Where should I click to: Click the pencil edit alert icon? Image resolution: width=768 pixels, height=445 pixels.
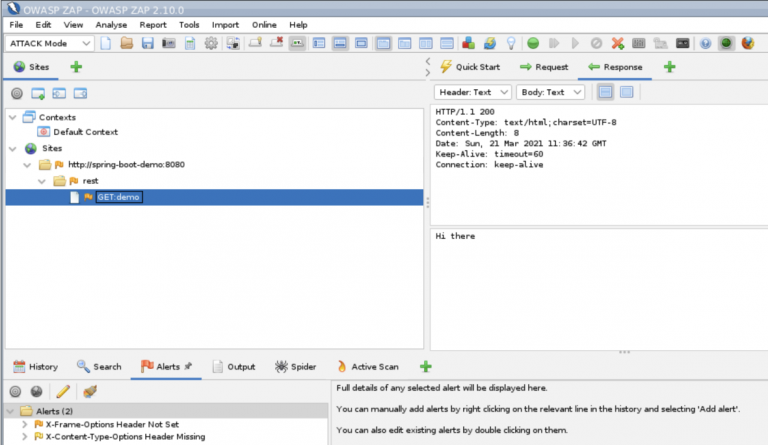tap(62, 391)
